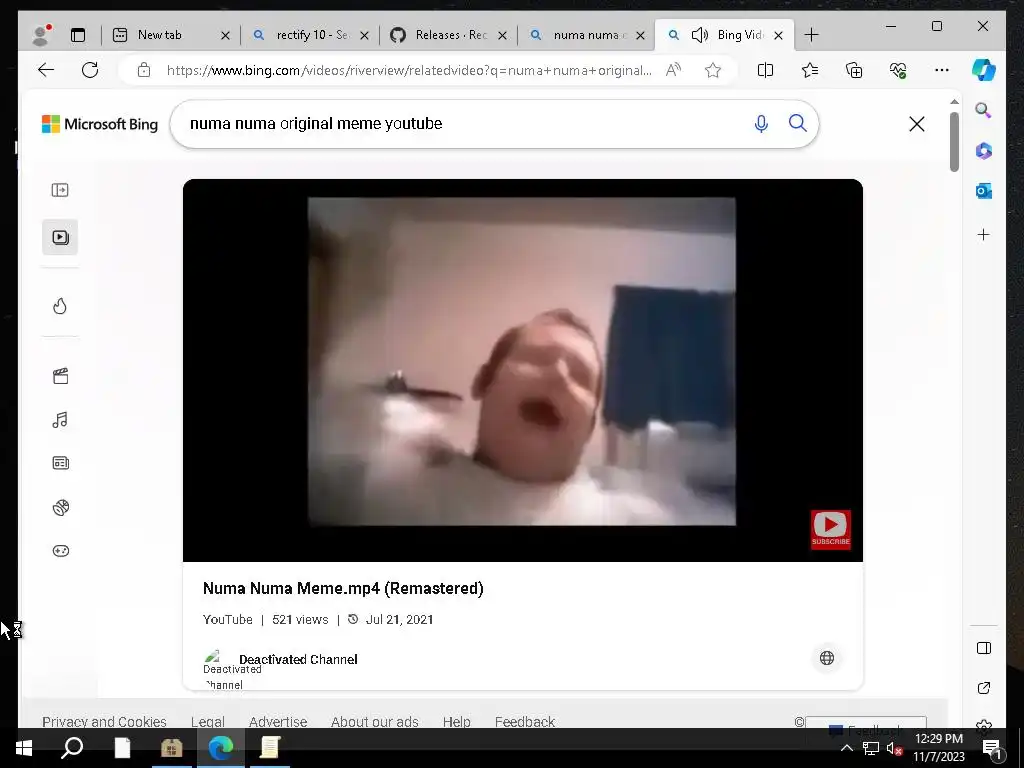Expand the left rail panel icon

pos(60,190)
